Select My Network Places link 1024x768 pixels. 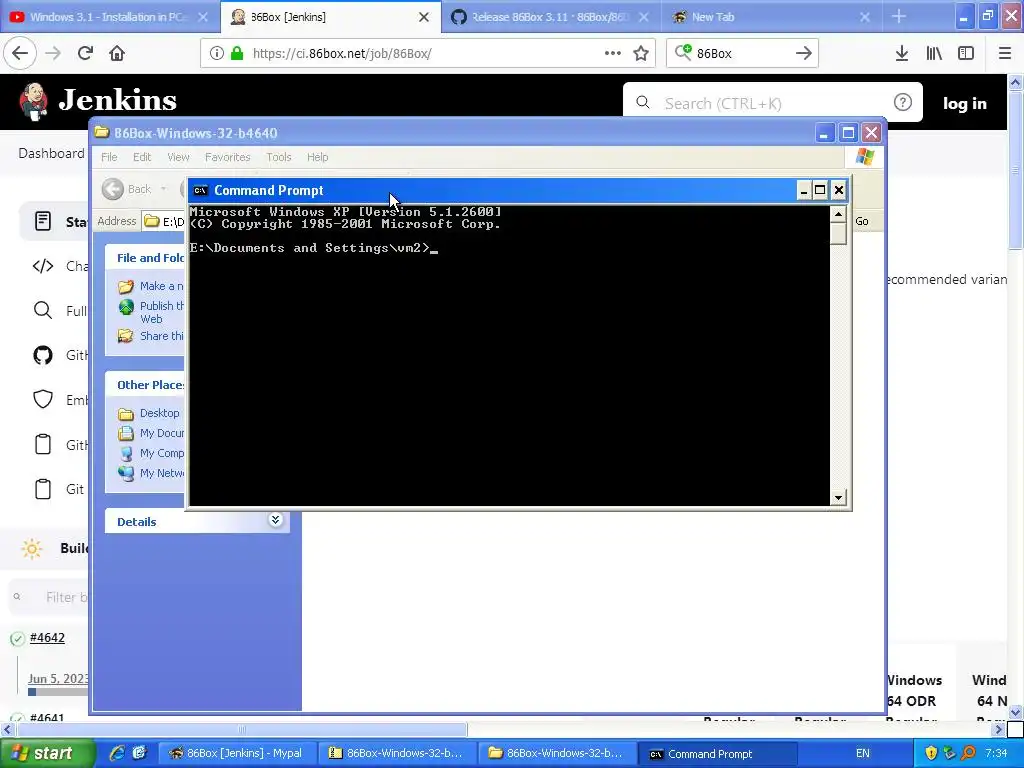click(161, 473)
